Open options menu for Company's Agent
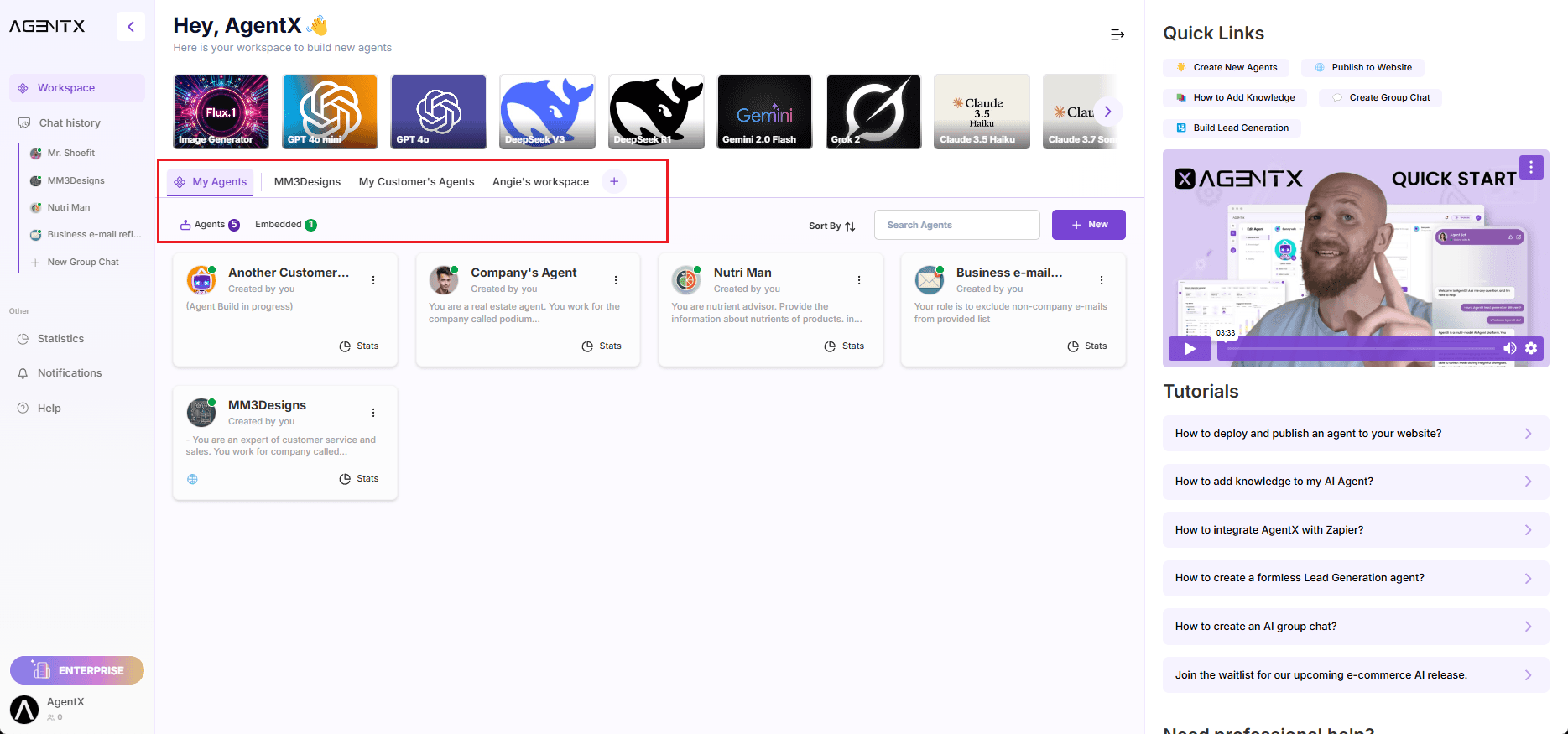This screenshot has width=1568, height=734. (616, 280)
